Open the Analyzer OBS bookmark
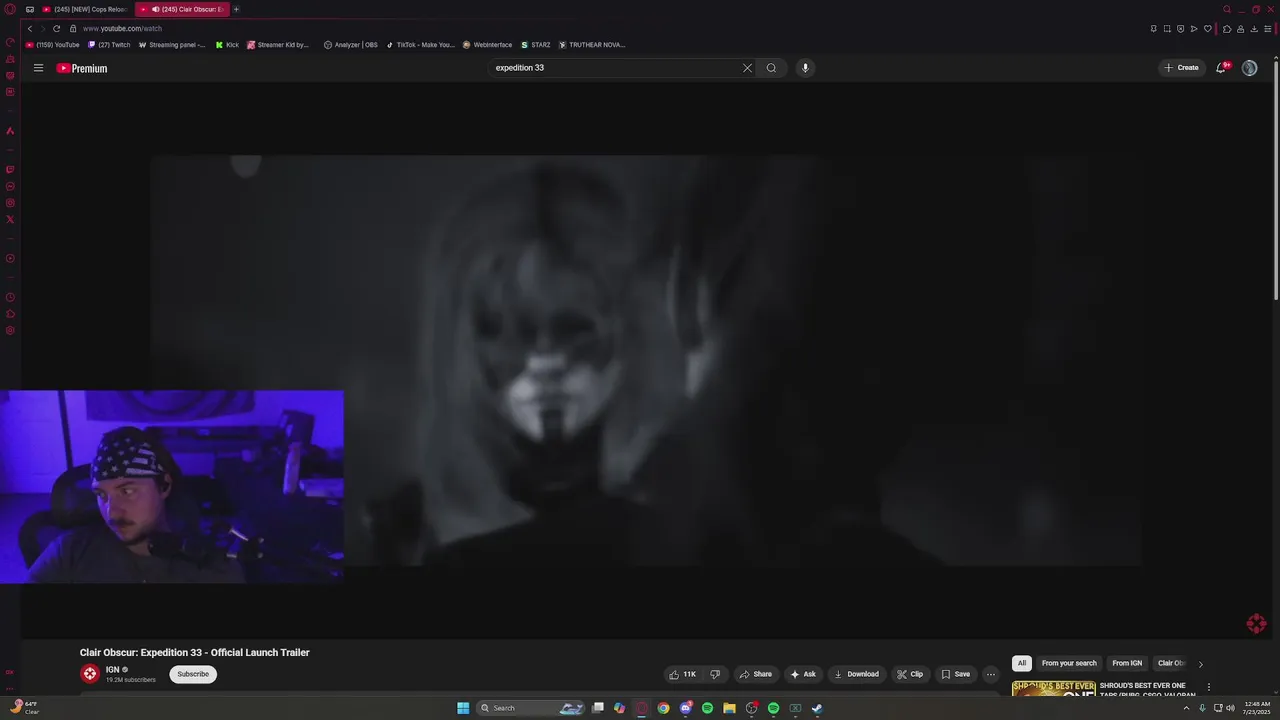The width and height of the screenshot is (1280, 720). click(350, 45)
